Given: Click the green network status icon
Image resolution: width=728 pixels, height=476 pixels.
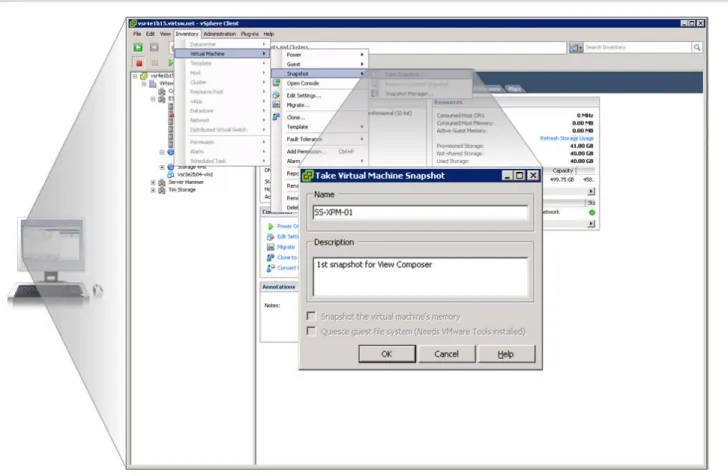Looking at the screenshot, I should (592, 212).
